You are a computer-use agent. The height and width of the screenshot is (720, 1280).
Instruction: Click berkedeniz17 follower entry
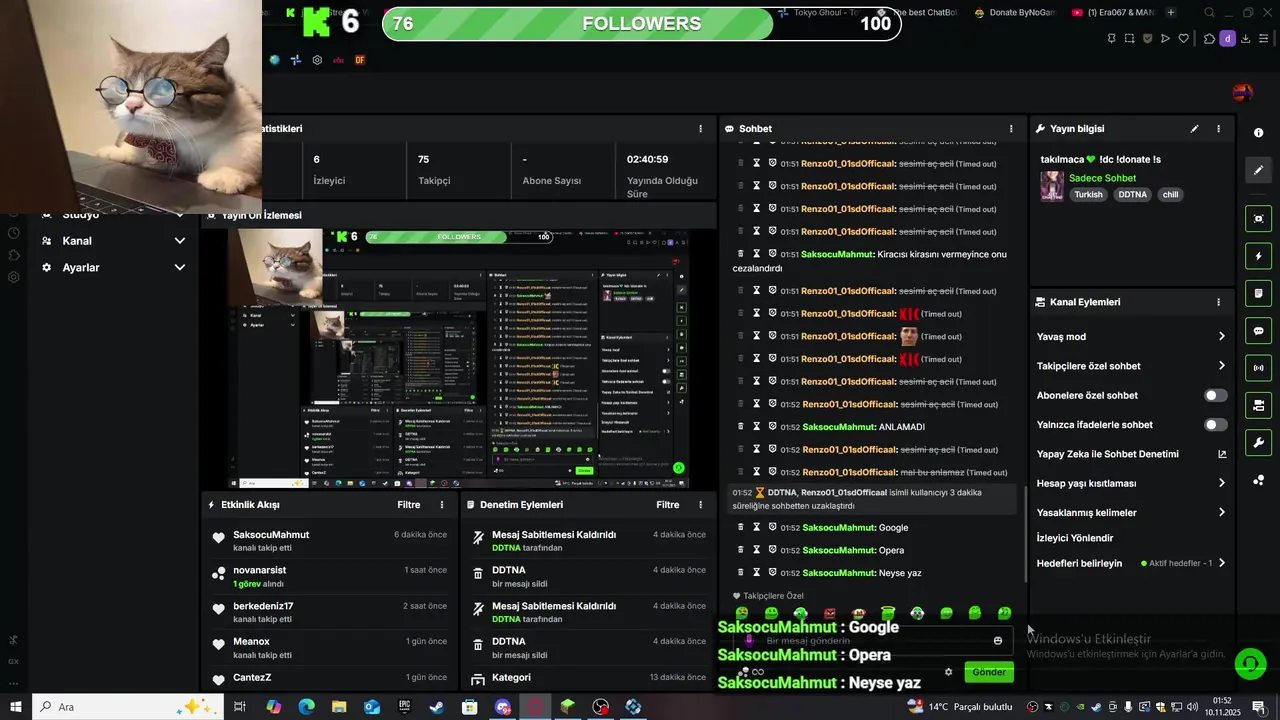(263, 606)
